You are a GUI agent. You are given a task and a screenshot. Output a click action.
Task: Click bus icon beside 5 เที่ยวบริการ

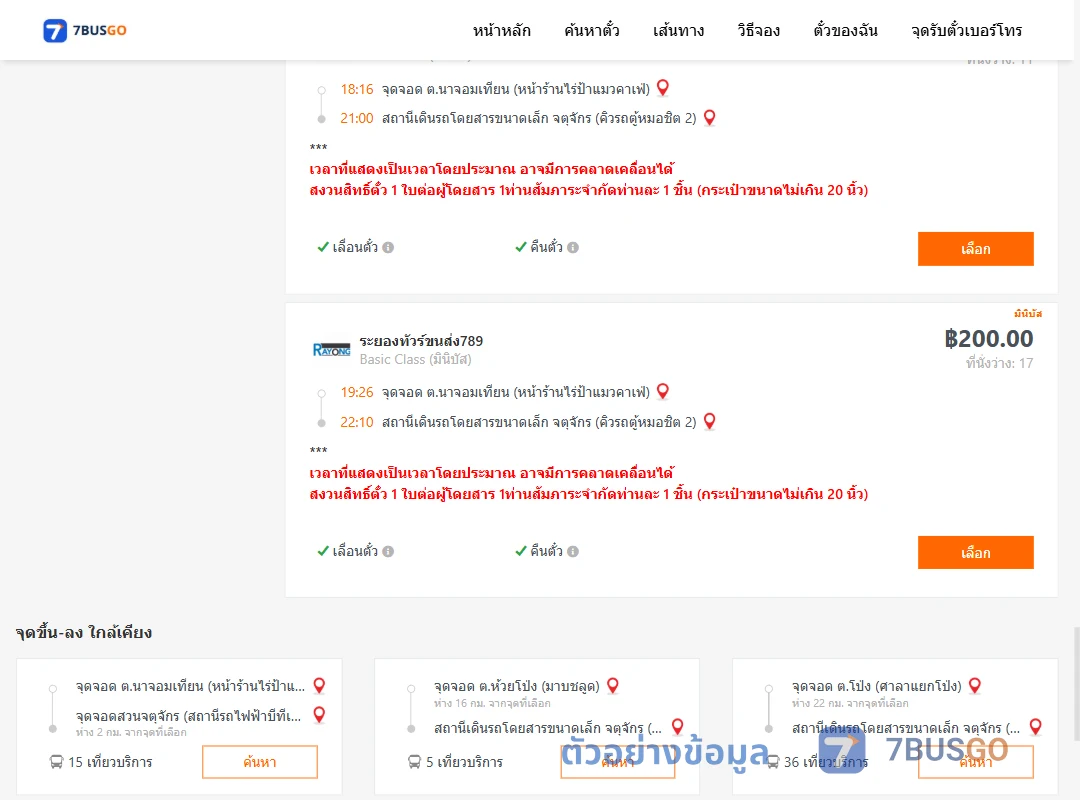click(414, 762)
